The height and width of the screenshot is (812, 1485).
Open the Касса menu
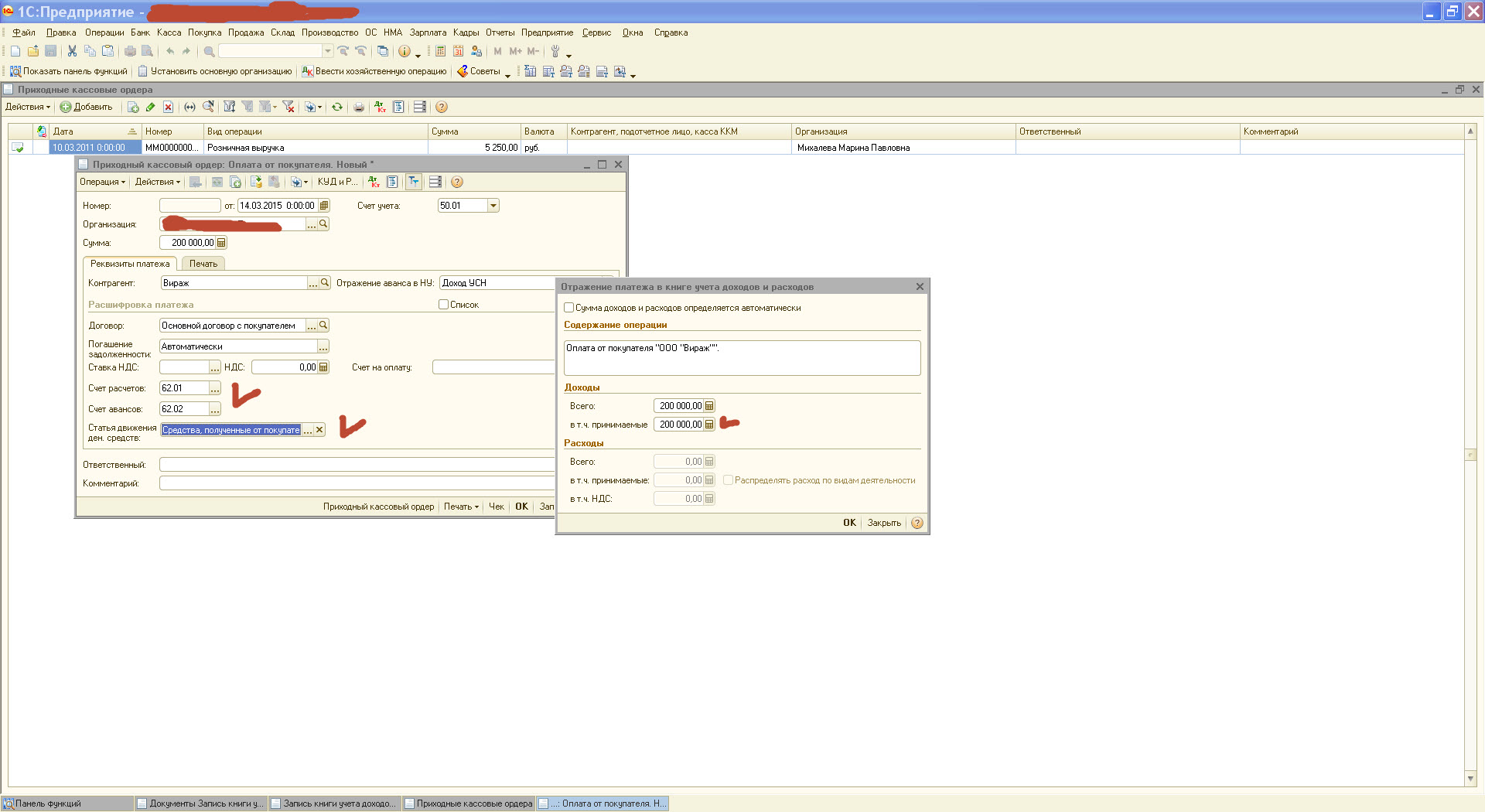pyautogui.click(x=169, y=32)
